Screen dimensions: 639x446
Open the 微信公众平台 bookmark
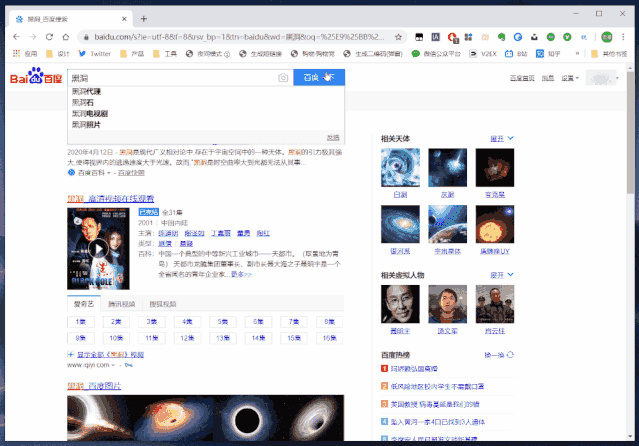pos(436,53)
